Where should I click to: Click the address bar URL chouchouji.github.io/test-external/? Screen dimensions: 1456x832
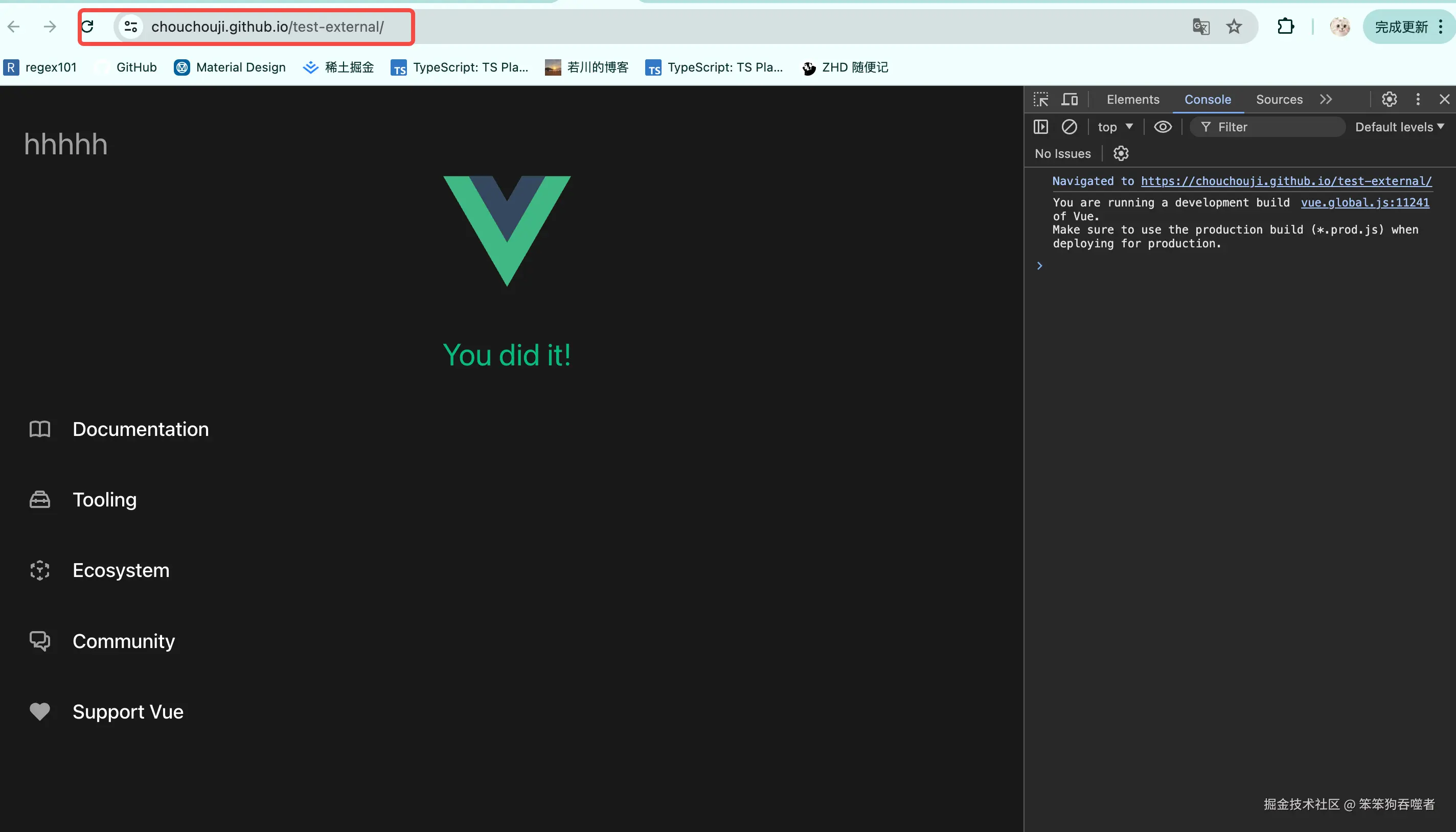pos(267,26)
